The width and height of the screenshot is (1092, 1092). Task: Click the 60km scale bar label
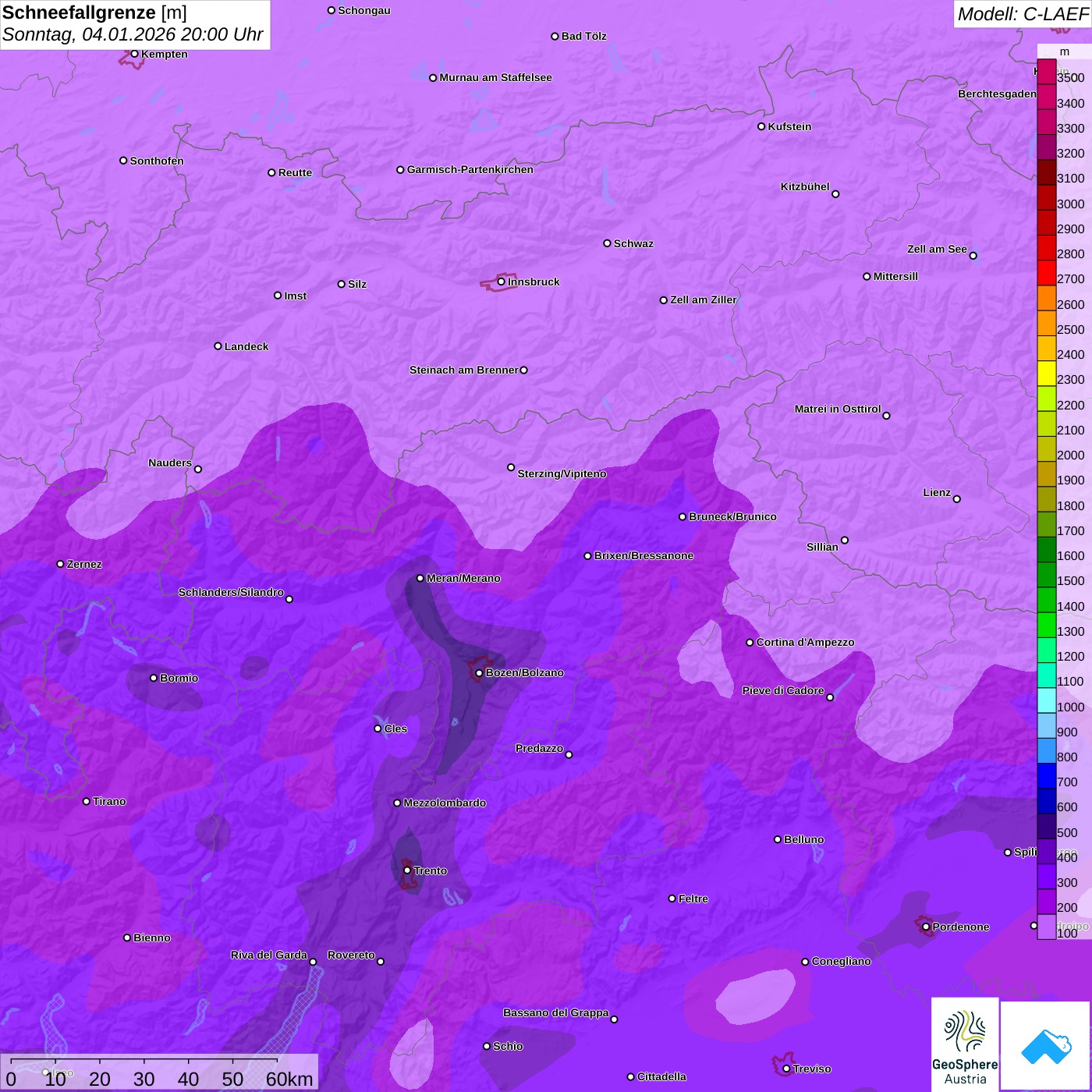(290, 1079)
